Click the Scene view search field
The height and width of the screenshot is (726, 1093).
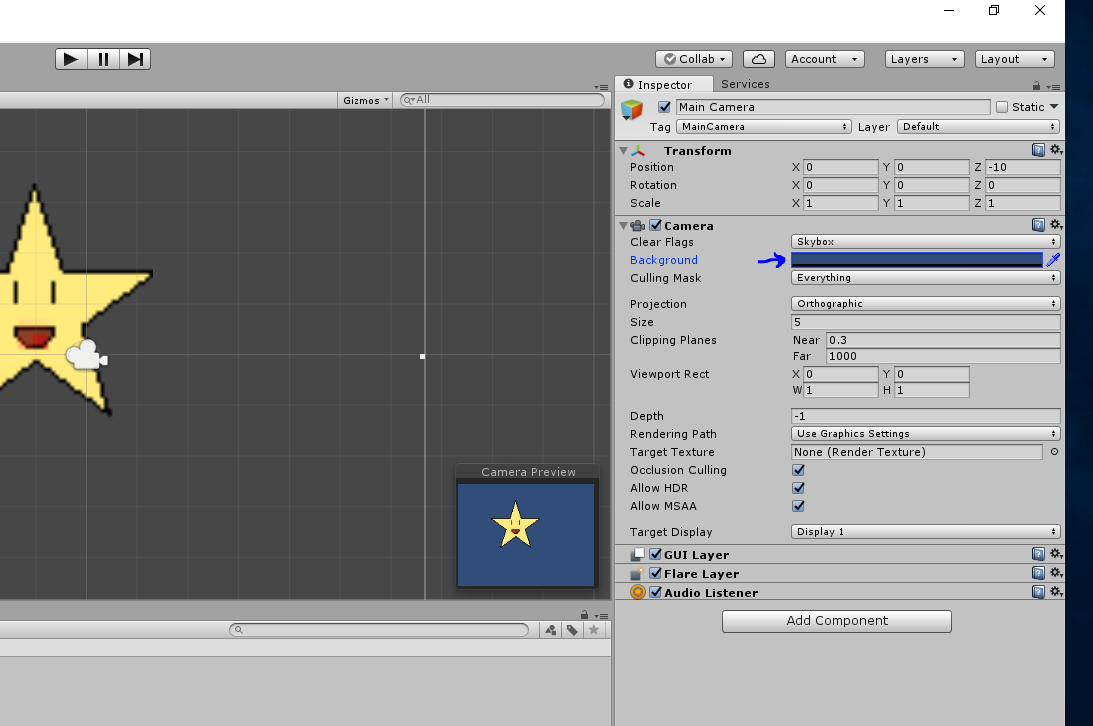click(502, 100)
